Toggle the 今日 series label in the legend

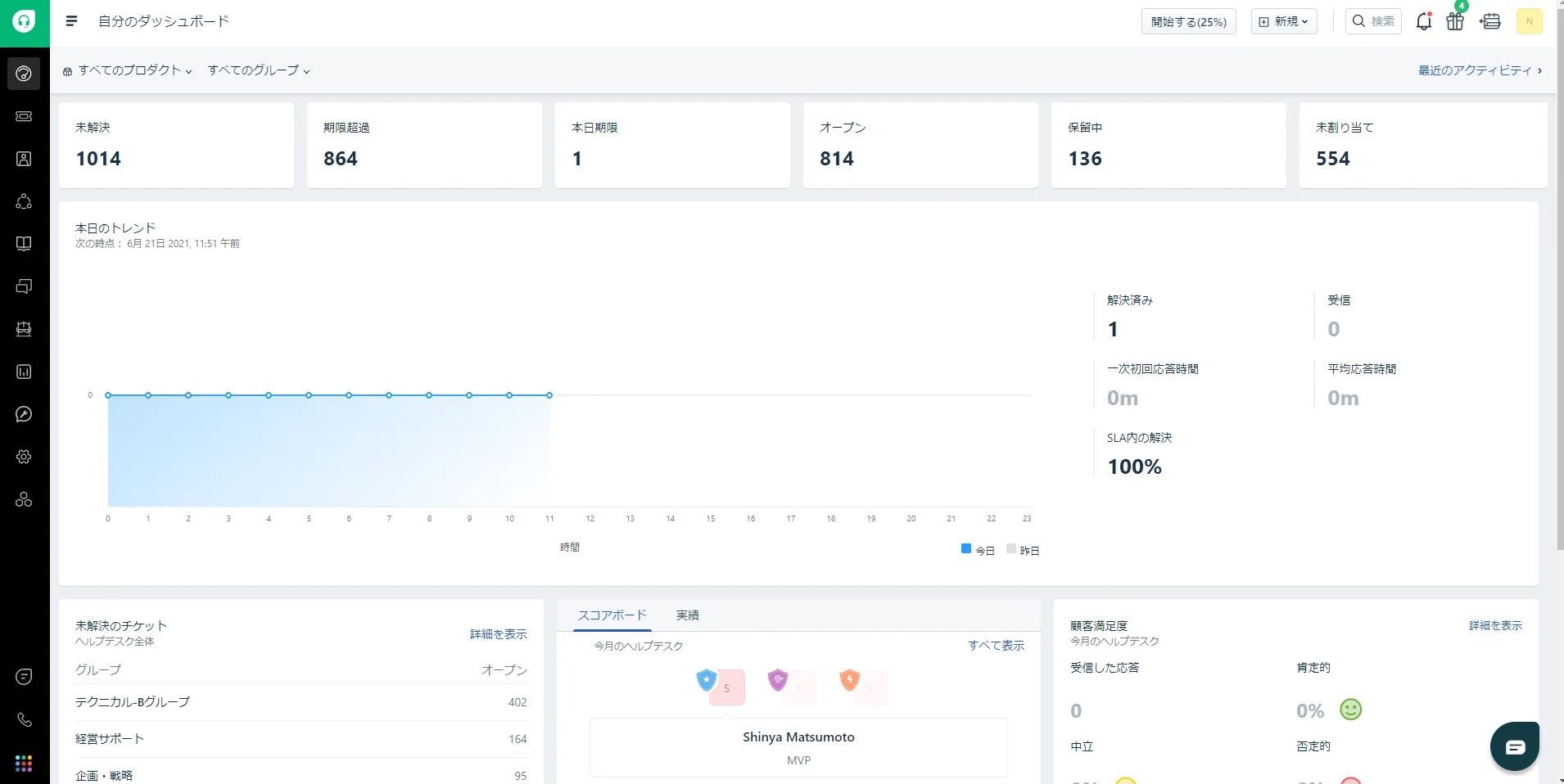[x=985, y=551]
